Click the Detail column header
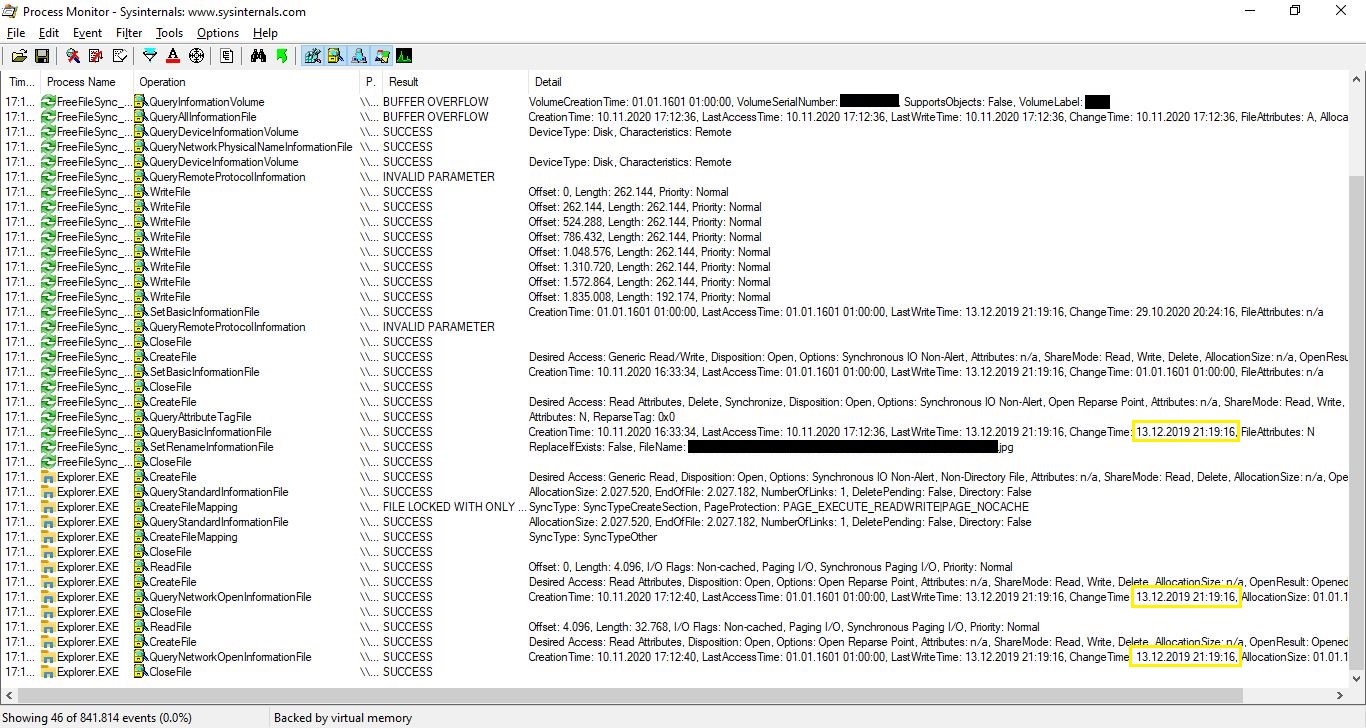Screen dimensions: 1366x728 click(x=938, y=82)
